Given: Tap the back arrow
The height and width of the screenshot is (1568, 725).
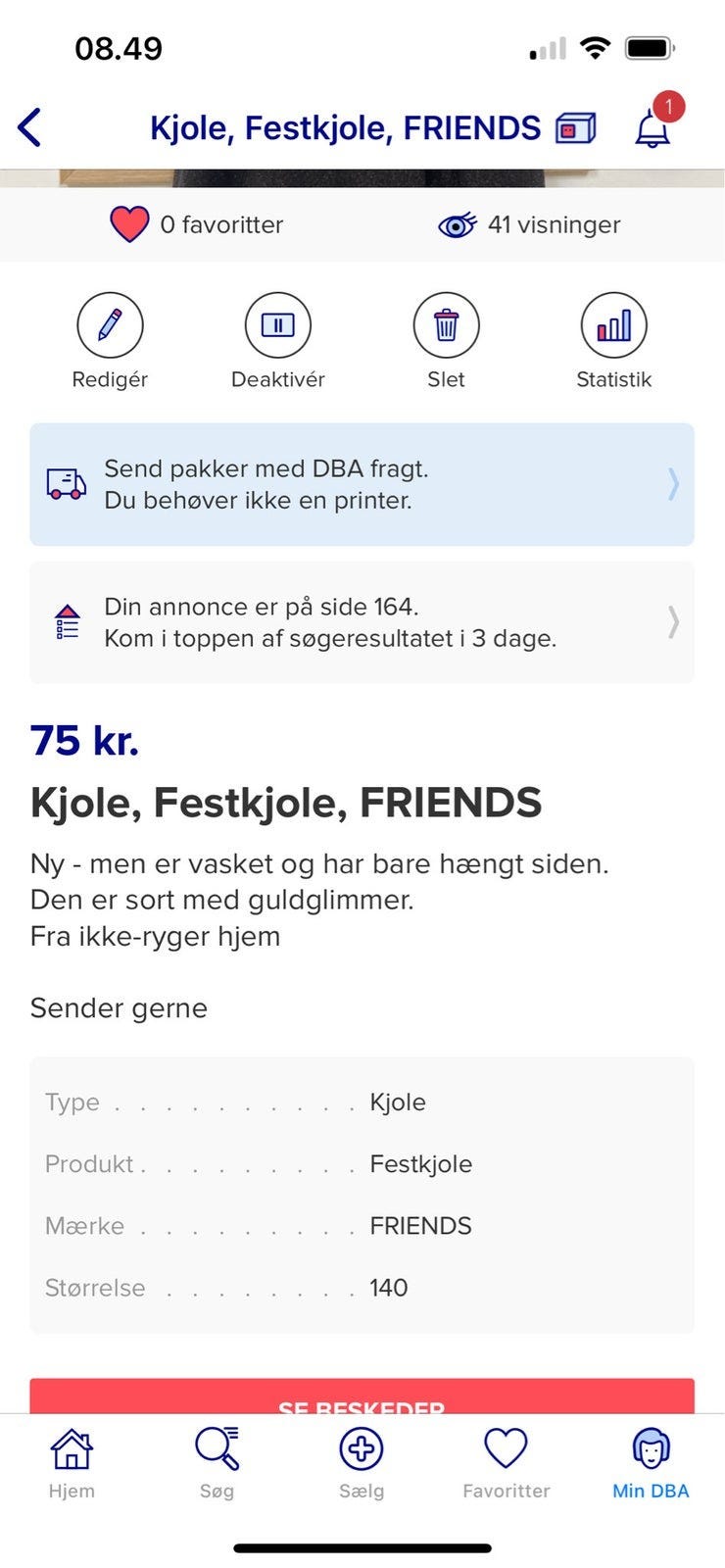Looking at the screenshot, I should point(30,127).
